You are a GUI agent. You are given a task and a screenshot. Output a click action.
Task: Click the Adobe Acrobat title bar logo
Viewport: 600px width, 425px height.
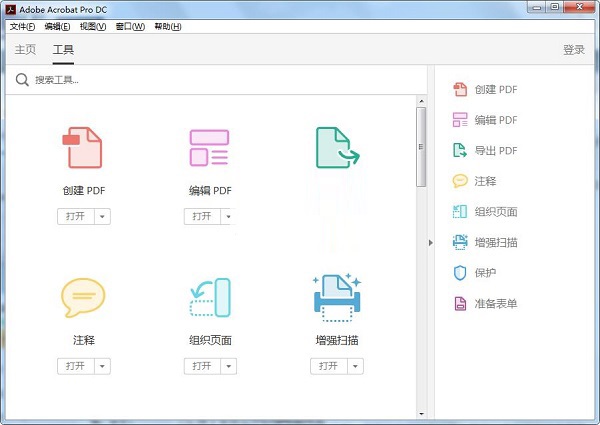pyautogui.click(x=11, y=9)
